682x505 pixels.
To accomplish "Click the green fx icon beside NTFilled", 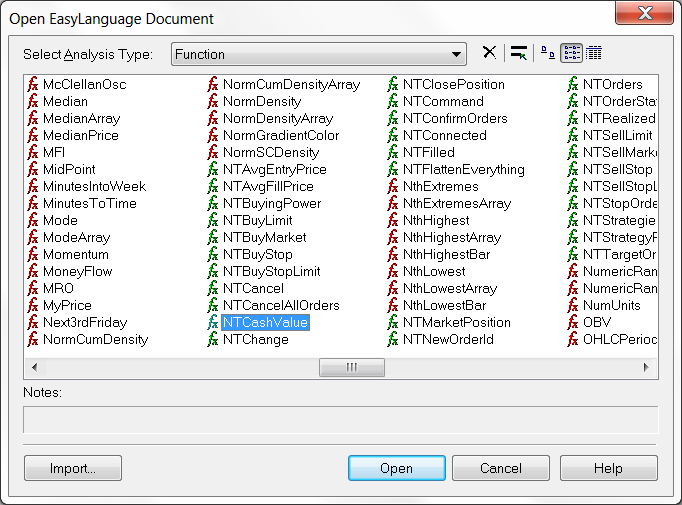I will pyautogui.click(x=393, y=152).
